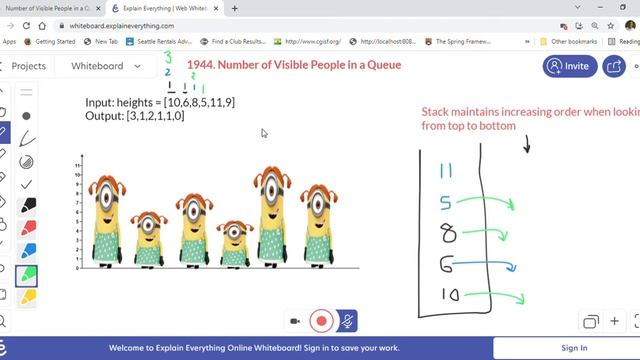The height and width of the screenshot is (360, 640).
Task: Open the Reading list
Action: point(624,42)
